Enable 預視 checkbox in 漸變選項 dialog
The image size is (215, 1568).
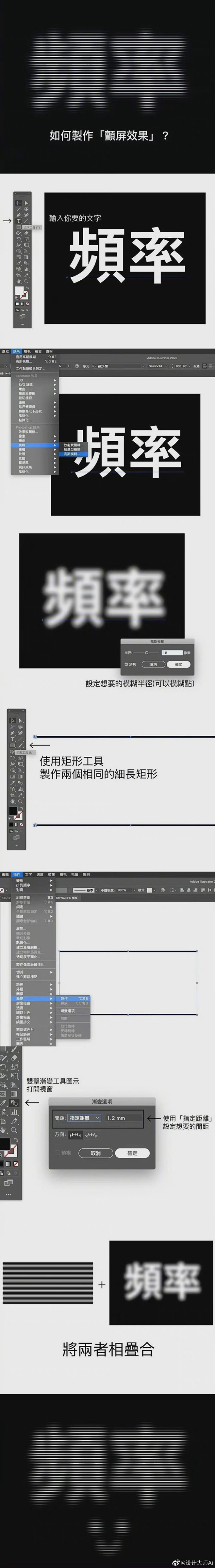click(57, 1153)
